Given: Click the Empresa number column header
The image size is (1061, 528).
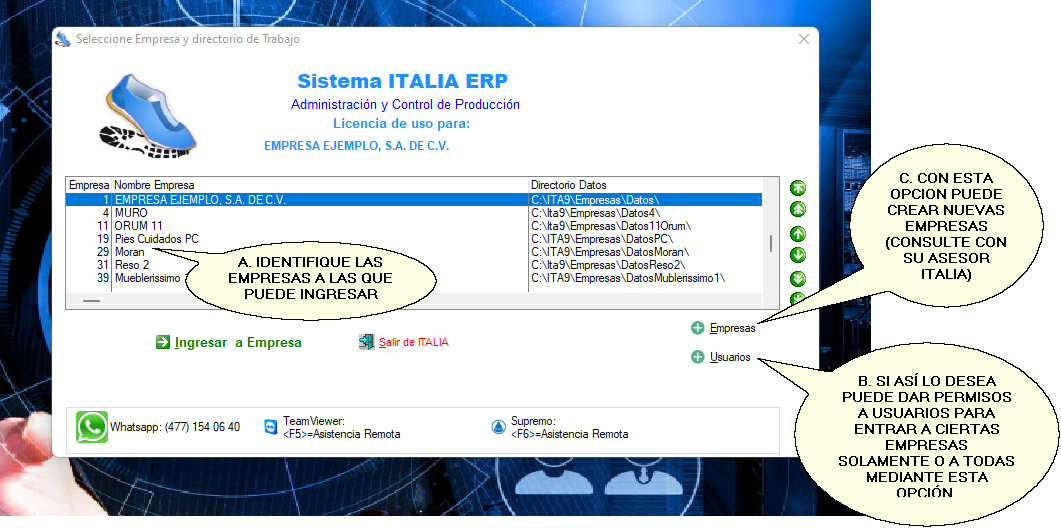Looking at the screenshot, I should (x=89, y=185).
